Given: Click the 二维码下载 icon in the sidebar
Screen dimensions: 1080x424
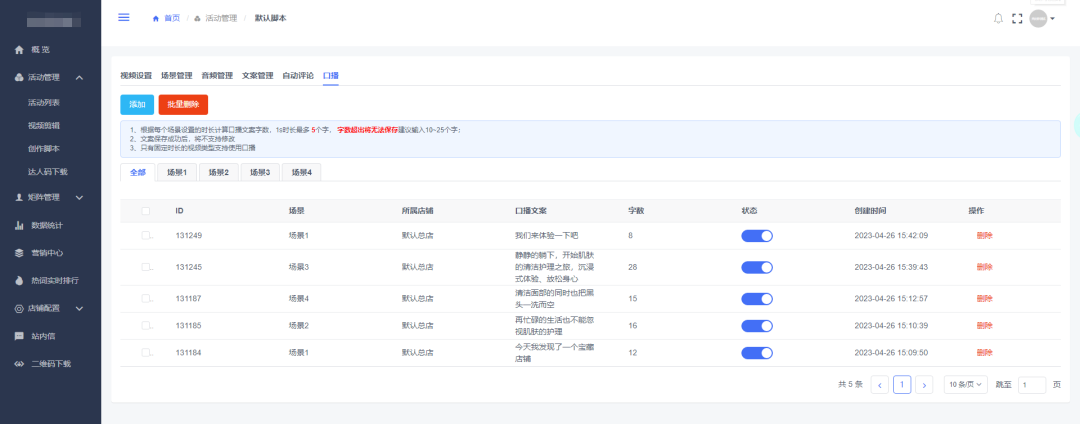Looking at the screenshot, I should coord(19,363).
